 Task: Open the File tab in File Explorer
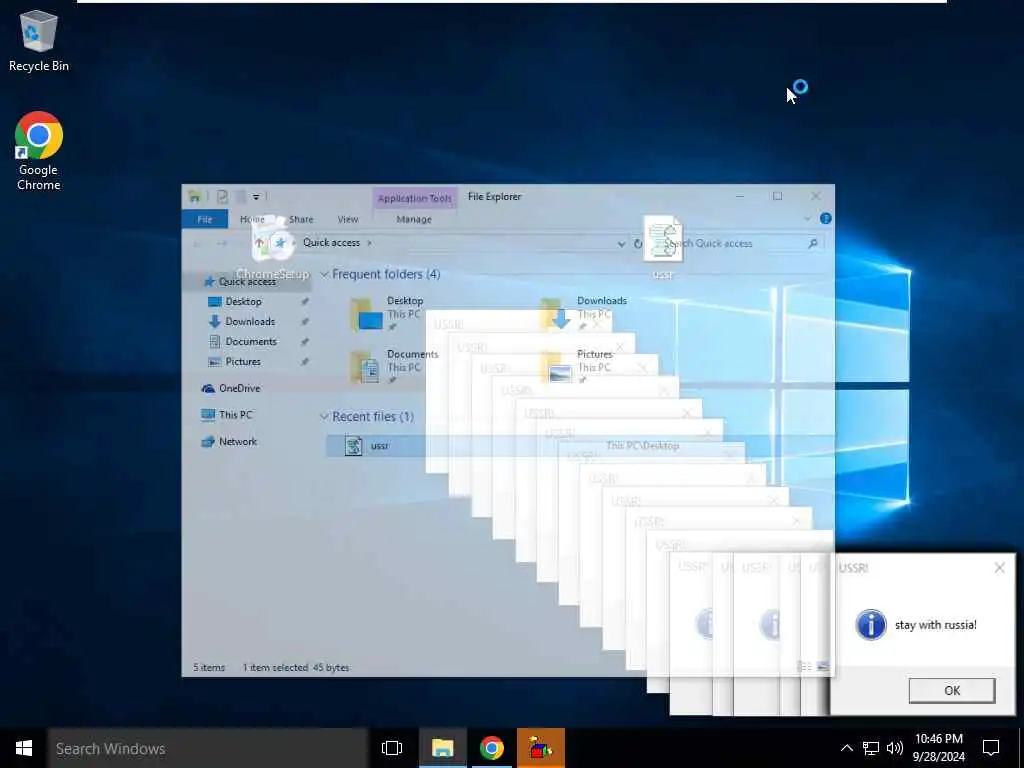click(x=204, y=219)
